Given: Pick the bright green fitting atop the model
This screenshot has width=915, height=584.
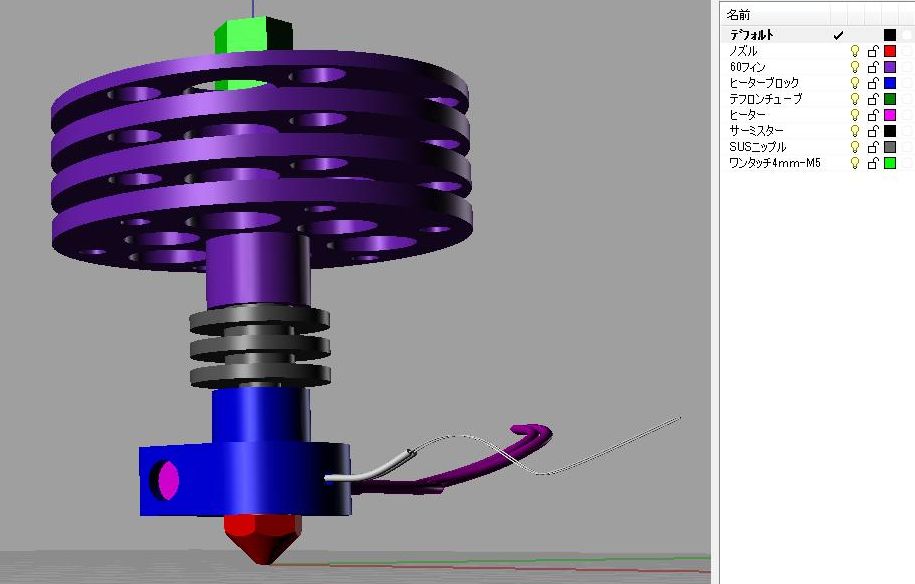Looking at the screenshot, I should [x=252, y=36].
